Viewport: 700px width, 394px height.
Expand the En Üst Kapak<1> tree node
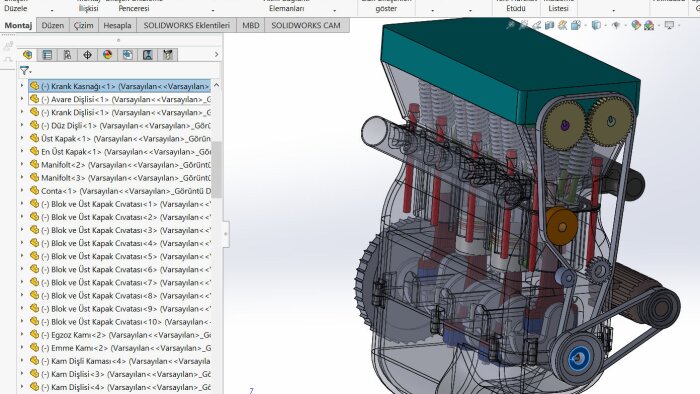[x=22, y=151]
